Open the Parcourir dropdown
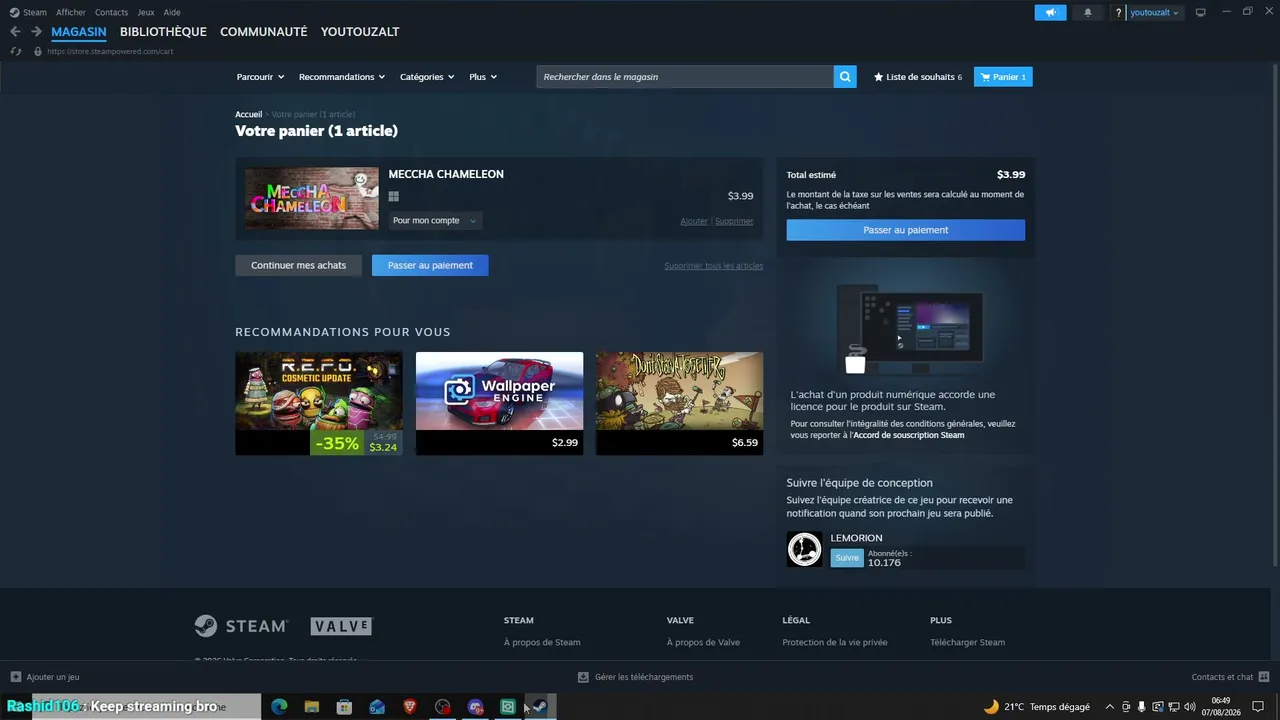The image size is (1280, 720). 260,77
